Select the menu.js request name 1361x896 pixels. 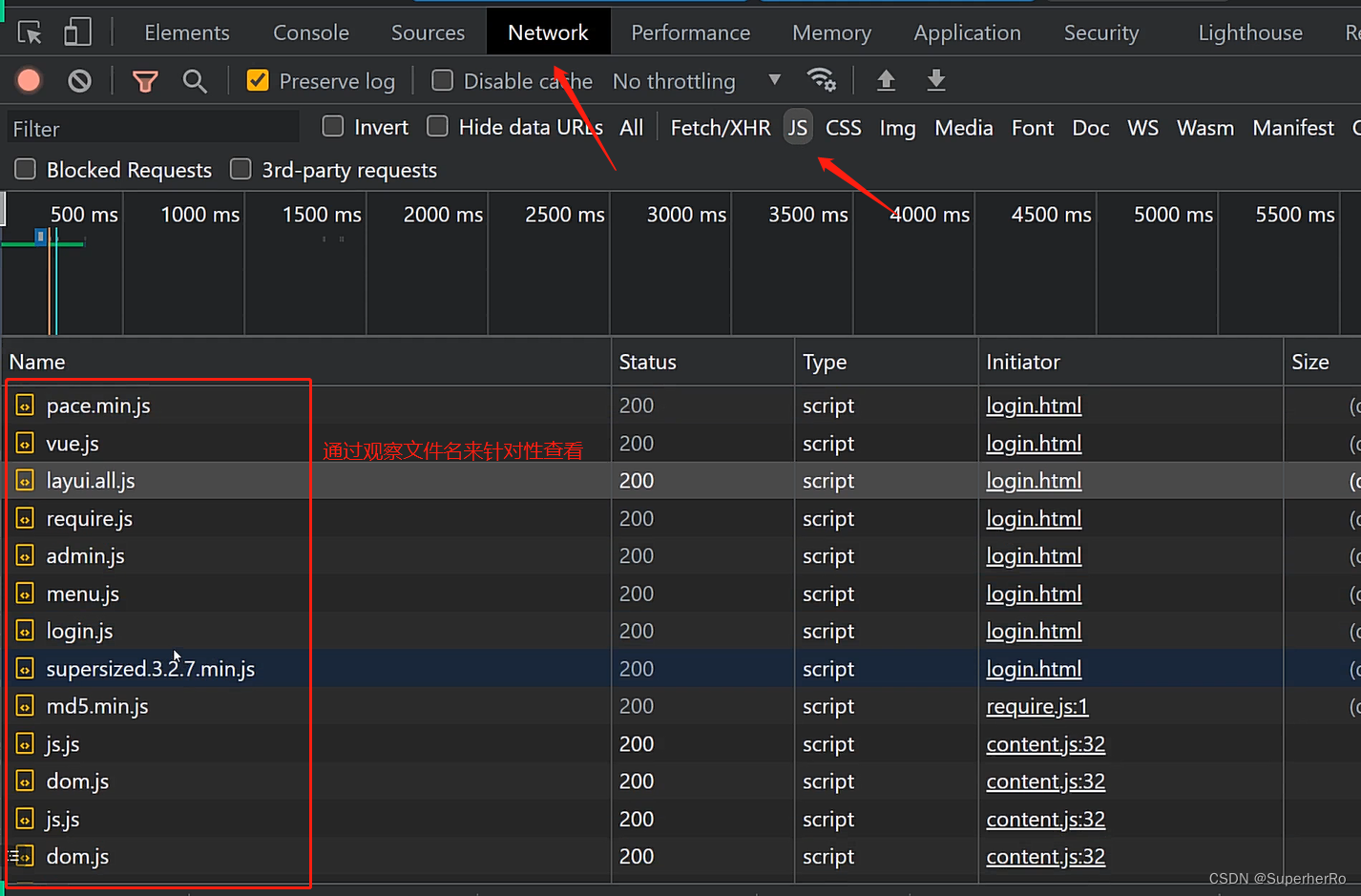[x=83, y=594]
